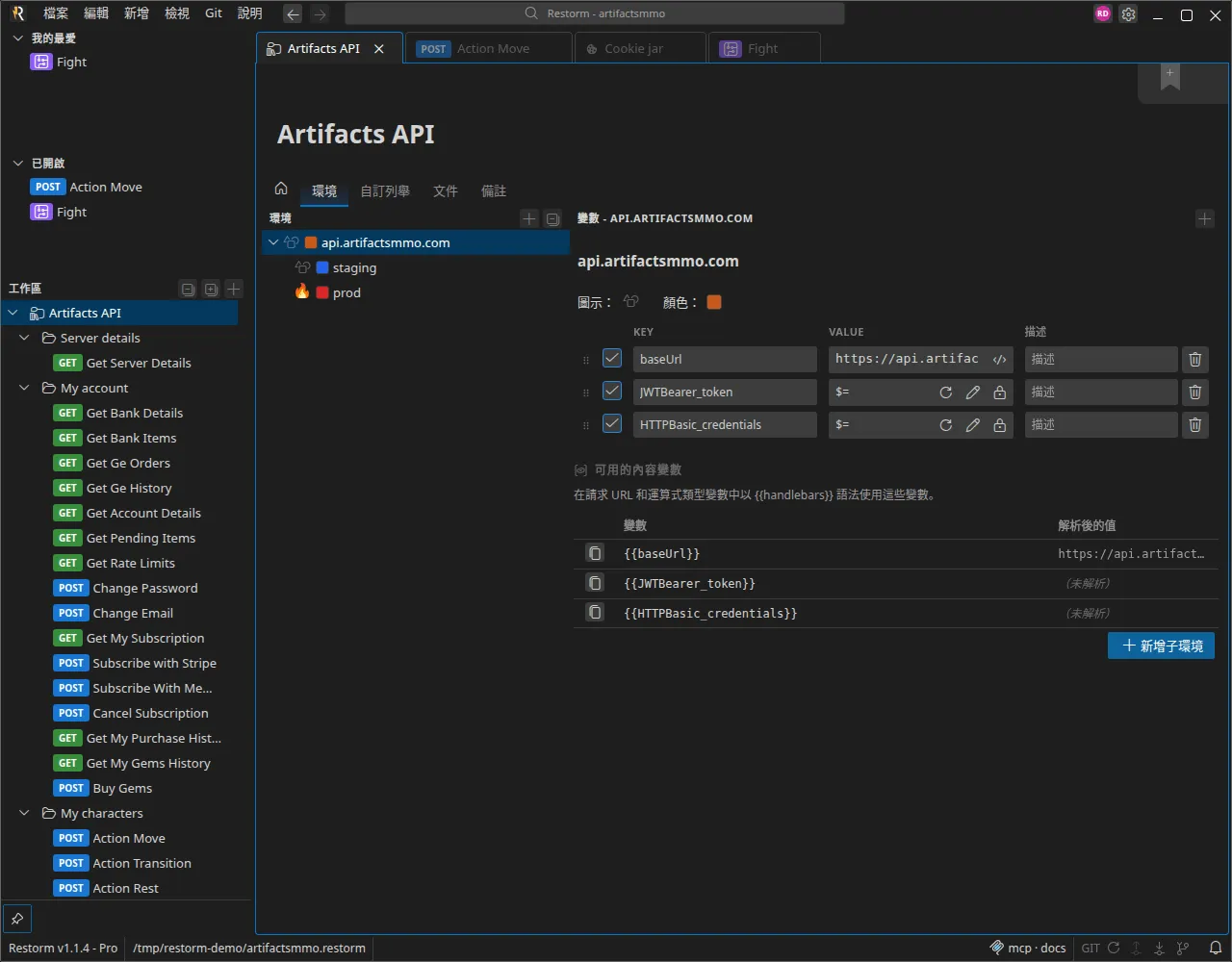Image resolution: width=1232 pixels, height=962 pixels.
Task: Collapse the Artifacts API workspace tree node
Action: (x=13, y=314)
